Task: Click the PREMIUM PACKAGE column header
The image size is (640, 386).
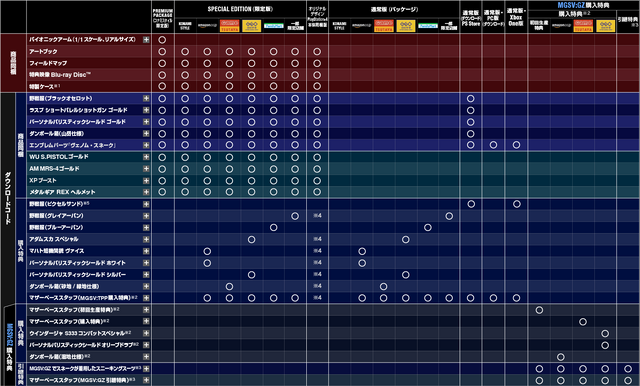Action: (x=162, y=19)
